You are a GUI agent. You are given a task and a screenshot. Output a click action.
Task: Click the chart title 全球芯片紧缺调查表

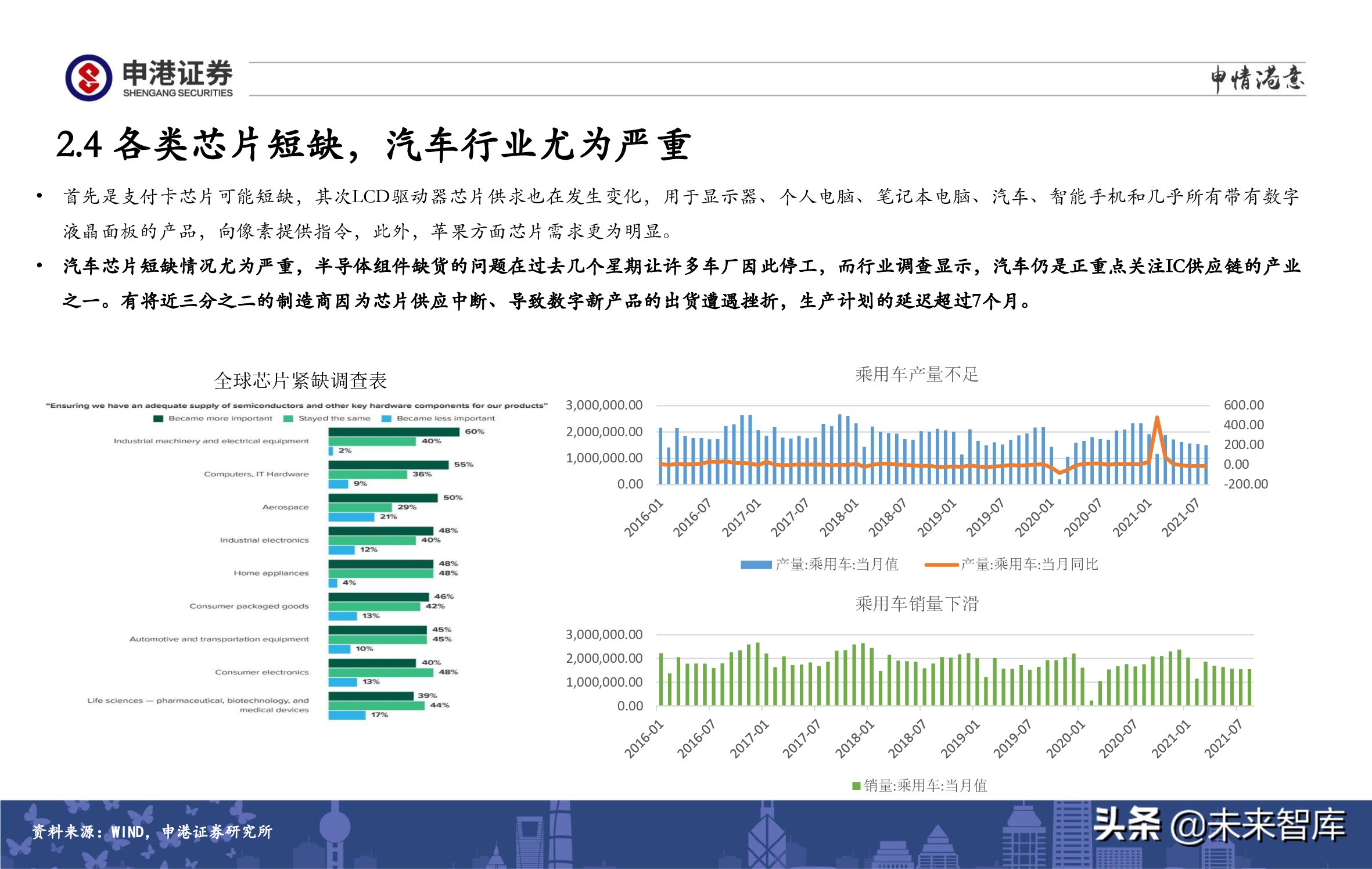[x=300, y=380]
